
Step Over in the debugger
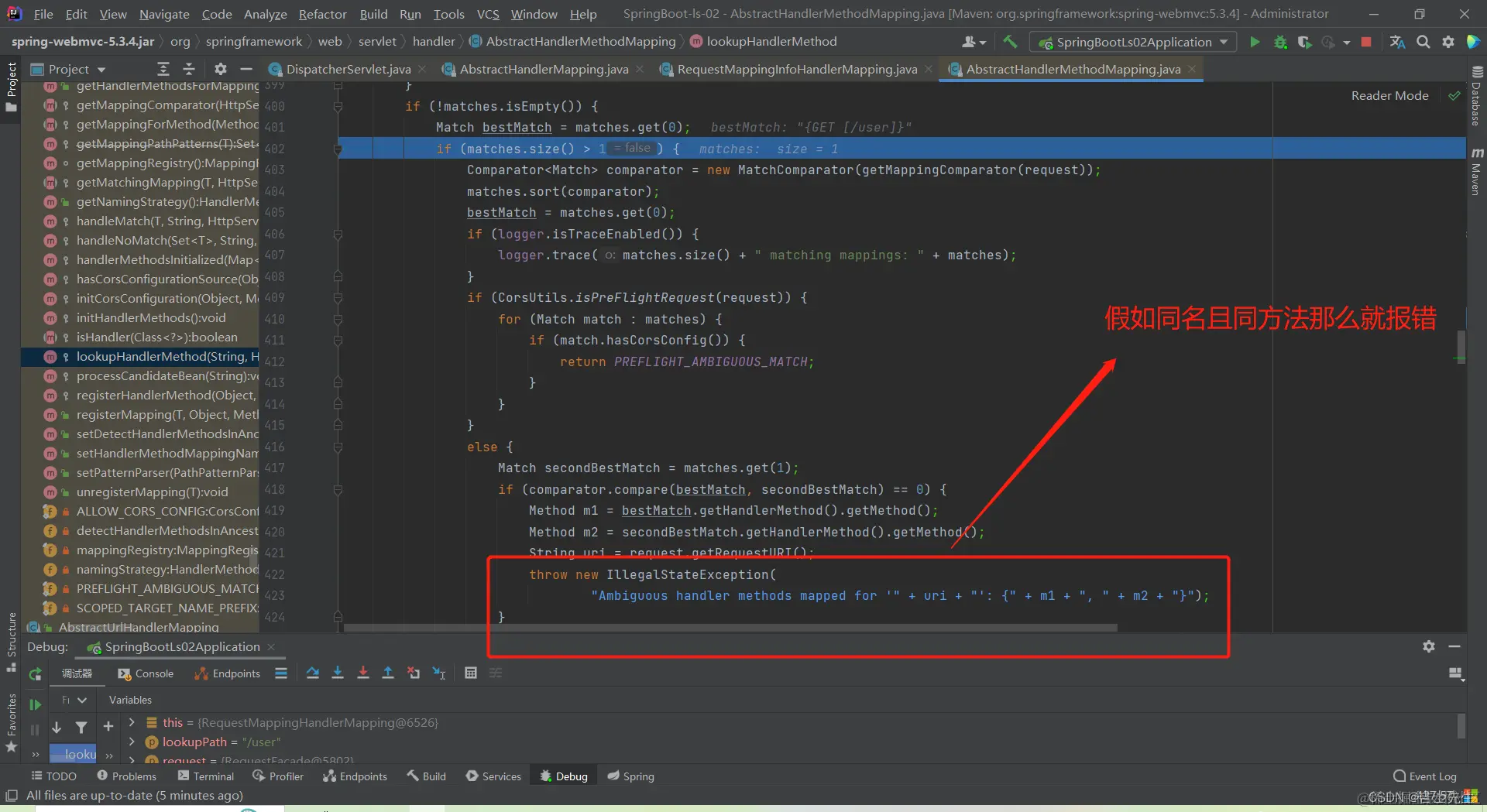[x=313, y=673]
